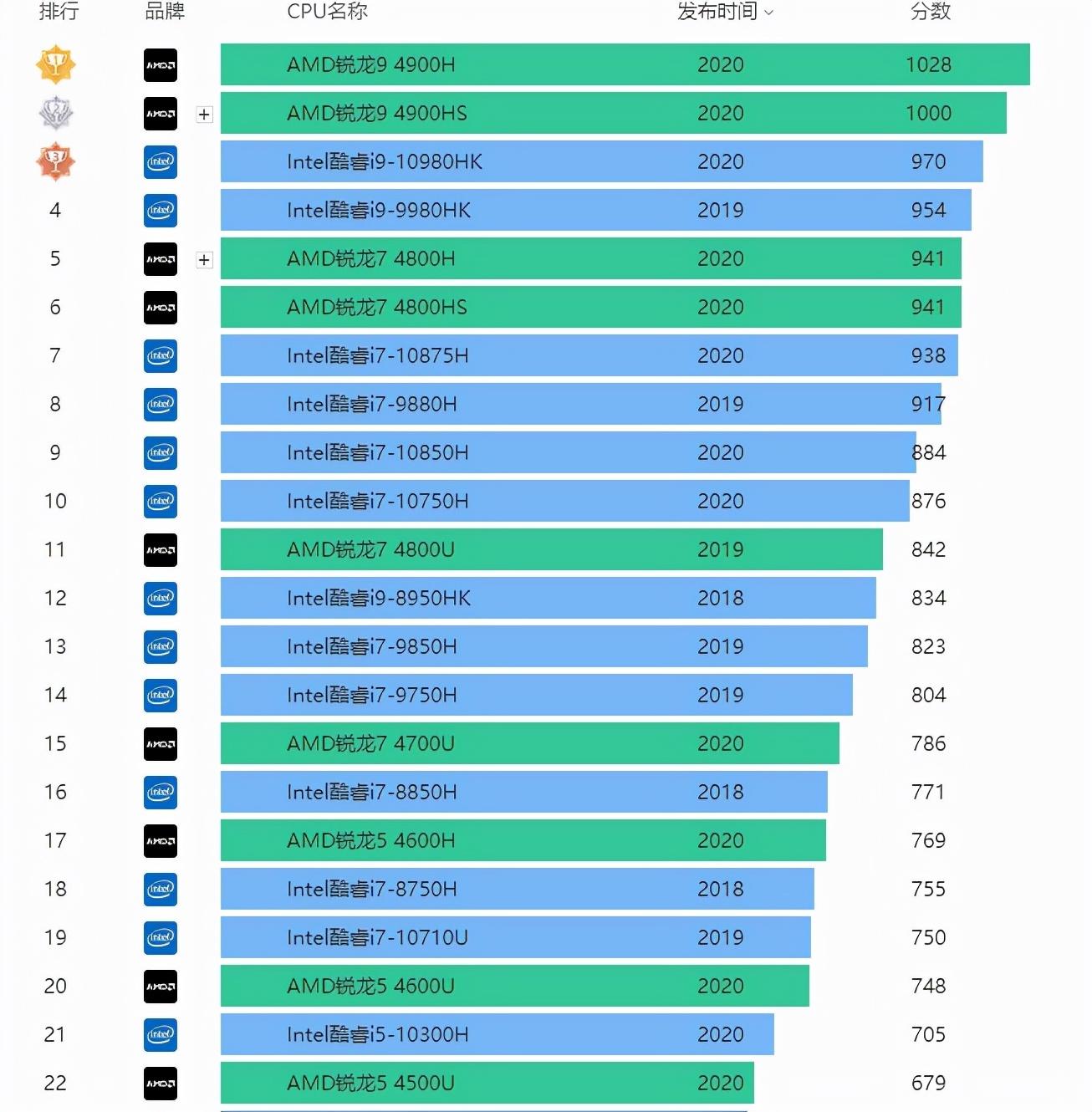Click the bronze third-place trophy icon

coord(55,161)
